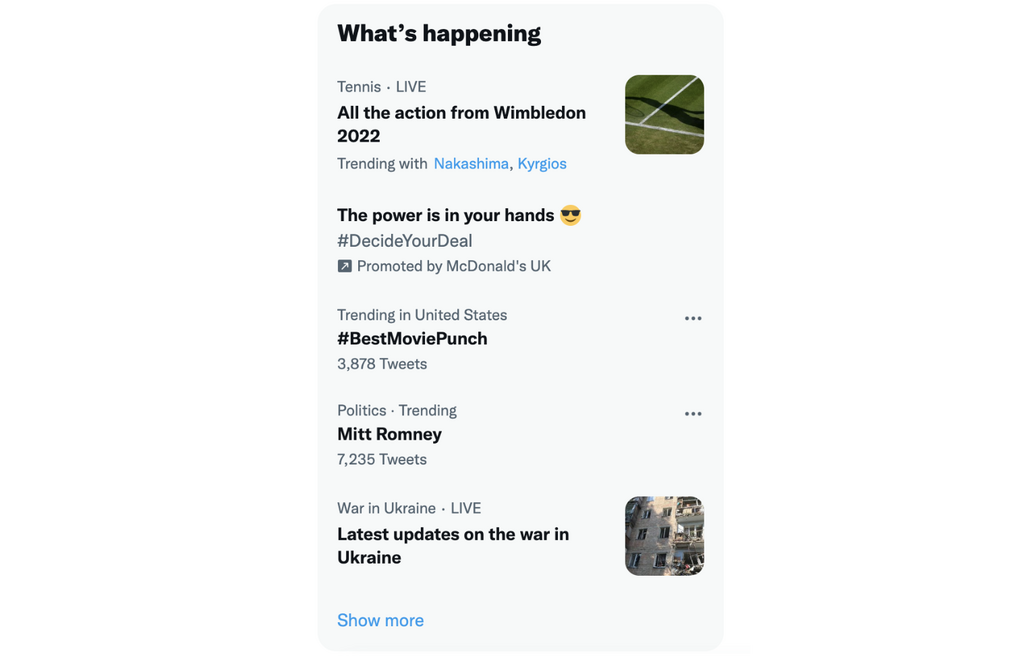Viewport: 1024px width, 662px height.
Task: Open The power is in your hands promo
Action: pos(445,215)
